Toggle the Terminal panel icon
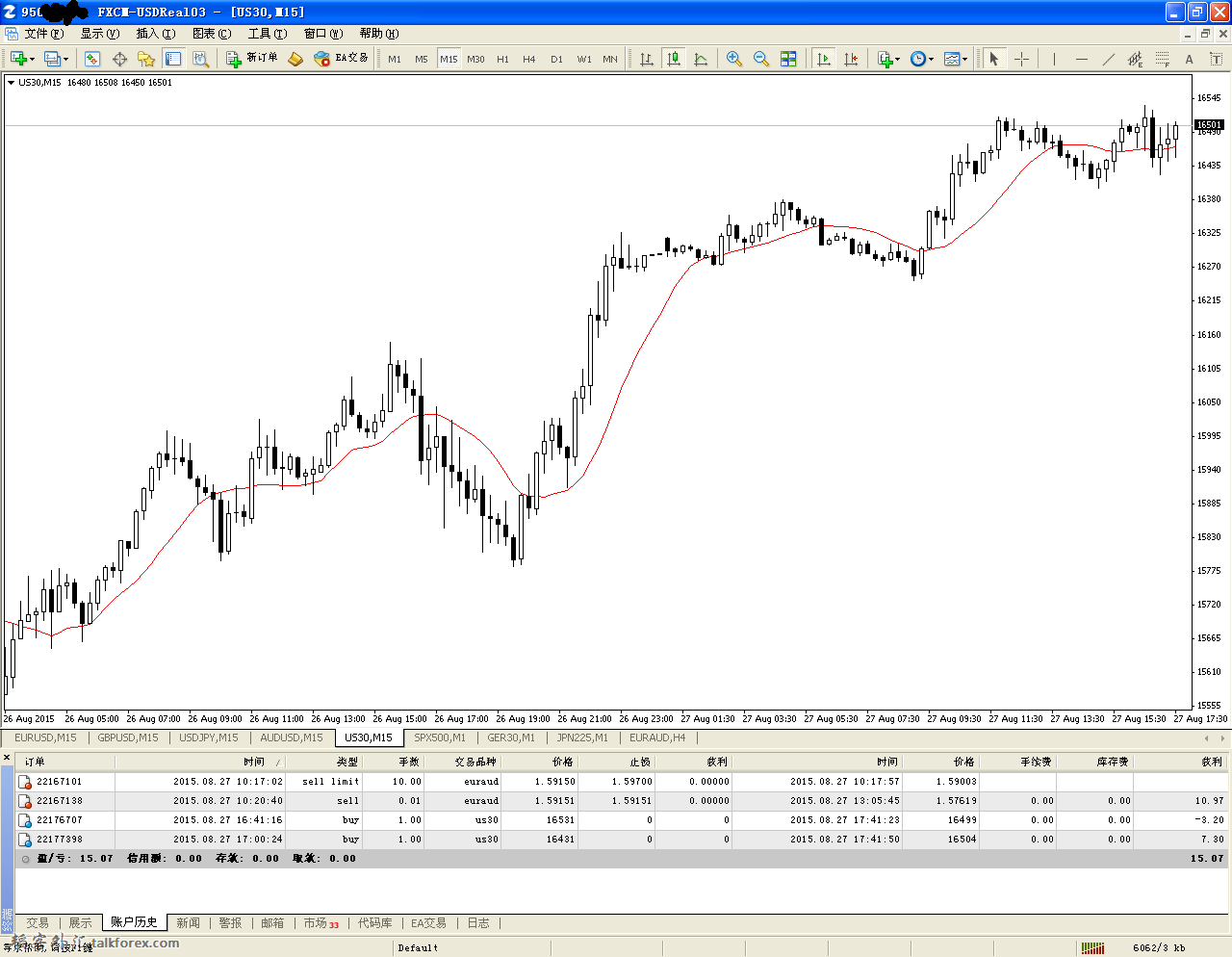The width and height of the screenshot is (1232, 957). 173,59
